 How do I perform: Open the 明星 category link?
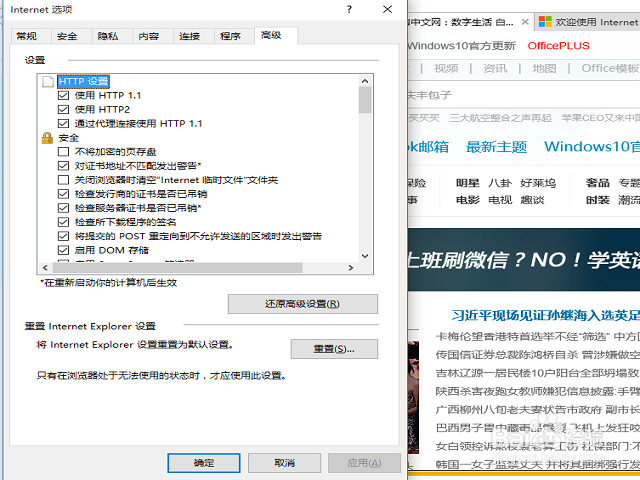pyautogui.click(x=467, y=183)
